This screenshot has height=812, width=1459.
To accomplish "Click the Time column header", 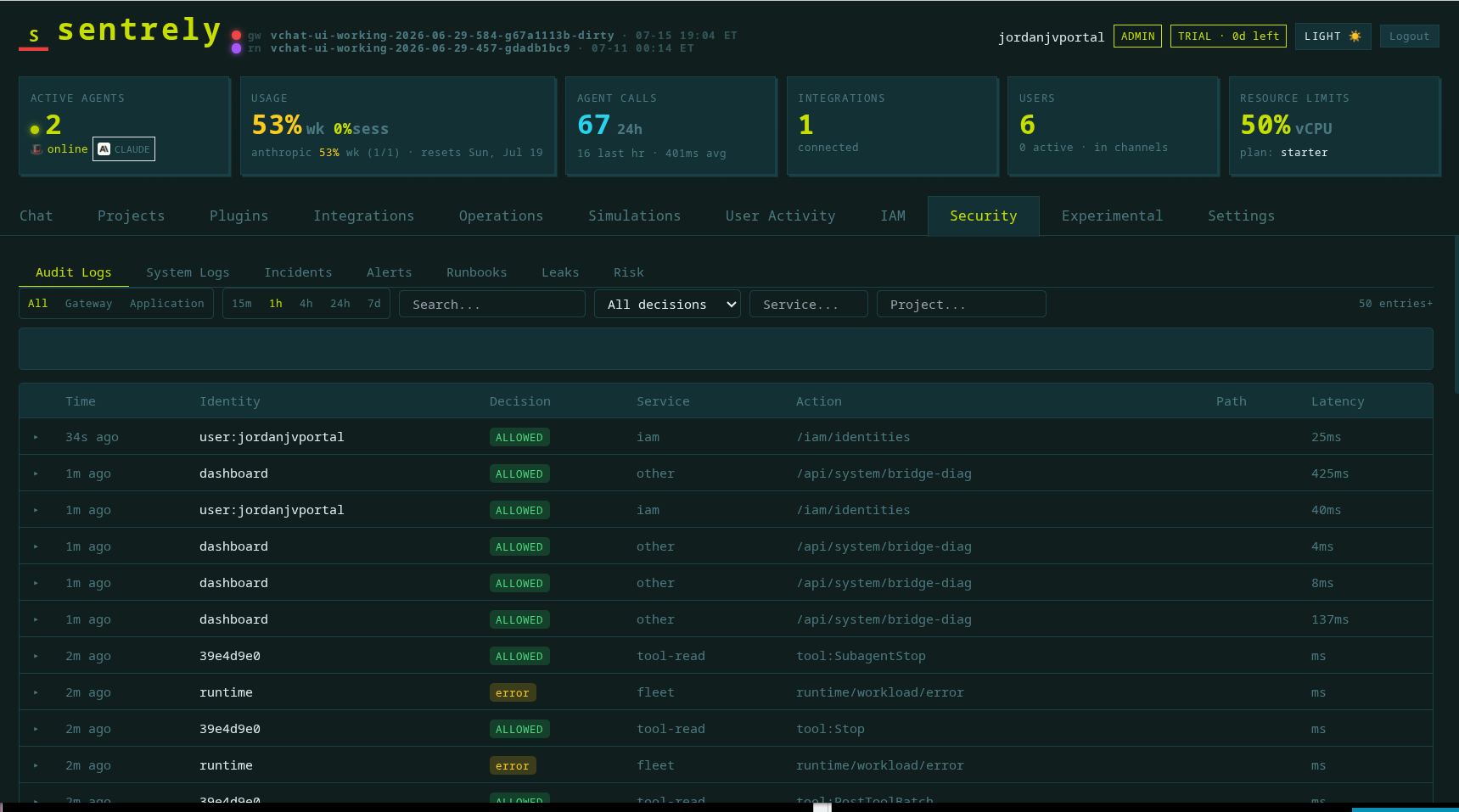I will click(x=81, y=401).
